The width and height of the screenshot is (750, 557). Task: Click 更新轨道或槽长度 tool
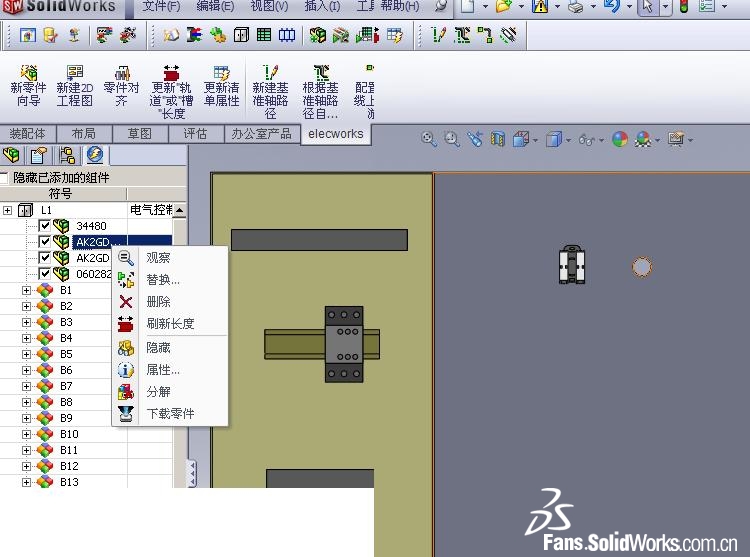tap(171, 92)
